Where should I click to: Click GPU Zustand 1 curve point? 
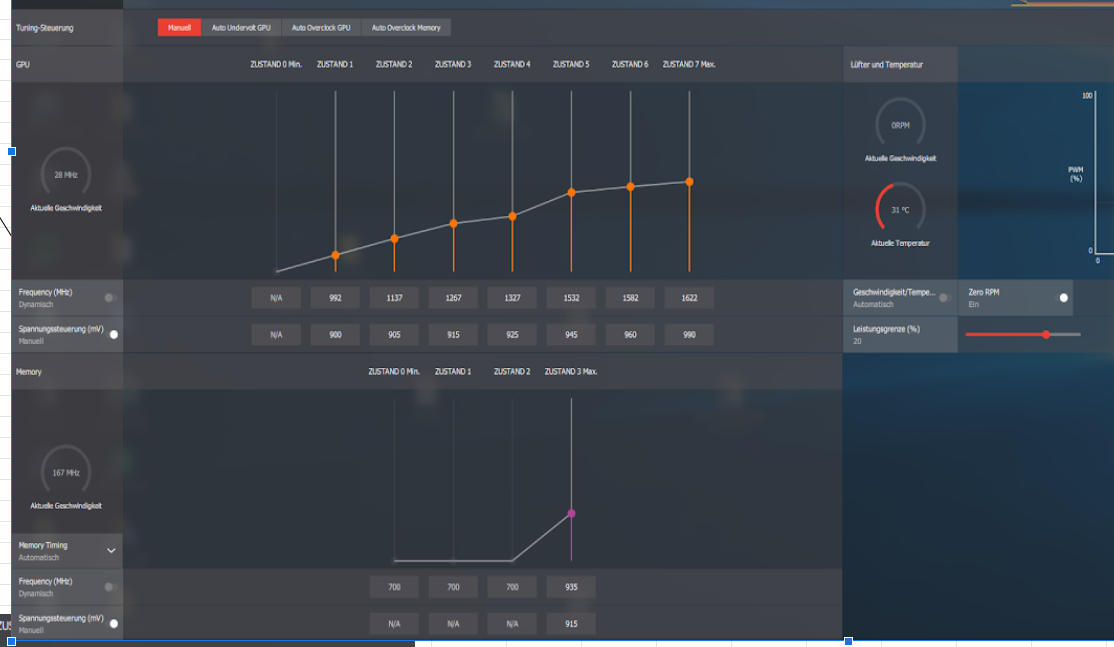coord(335,255)
